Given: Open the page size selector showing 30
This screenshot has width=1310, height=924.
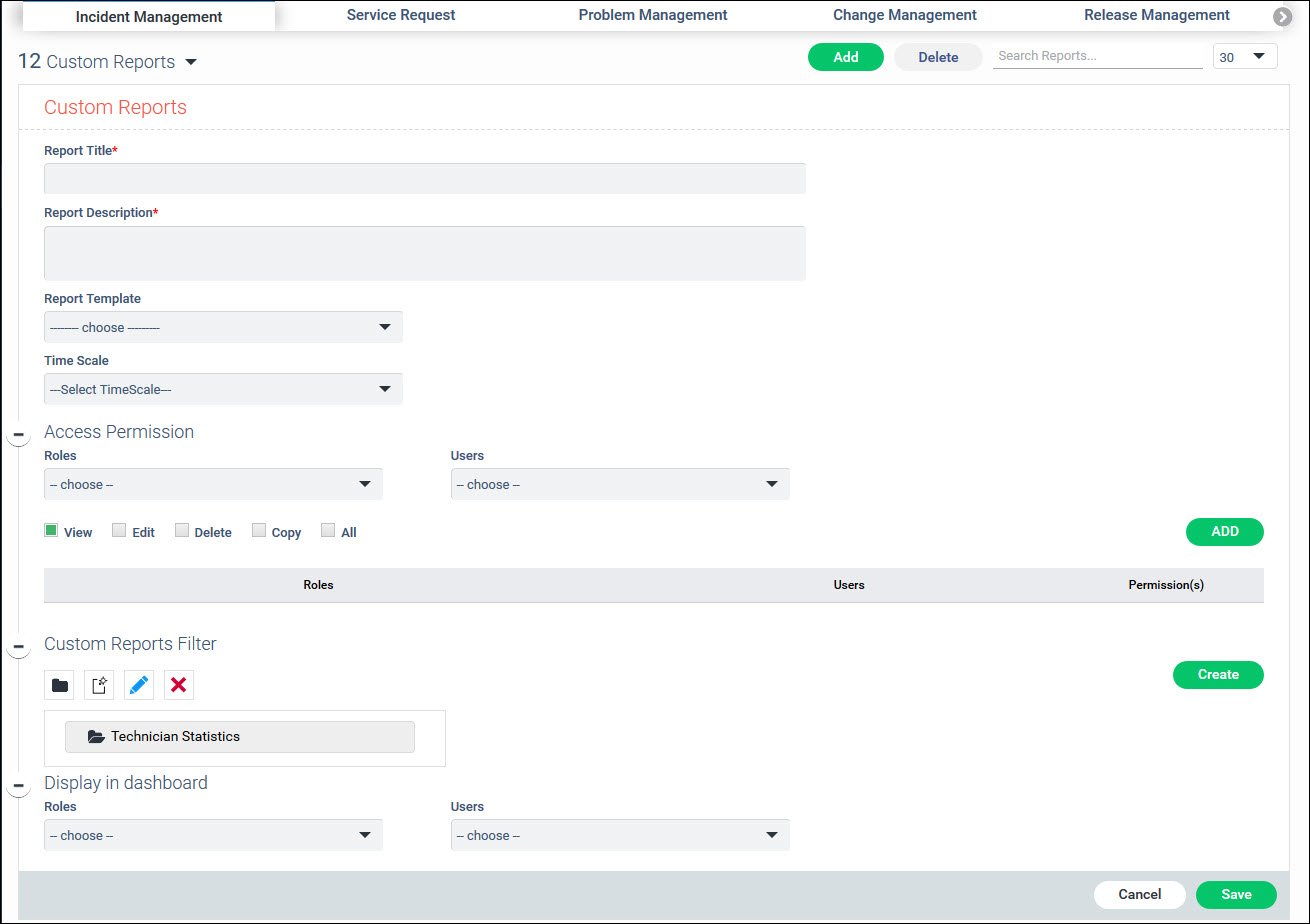Looking at the screenshot, I should (x=1244, y=56).
